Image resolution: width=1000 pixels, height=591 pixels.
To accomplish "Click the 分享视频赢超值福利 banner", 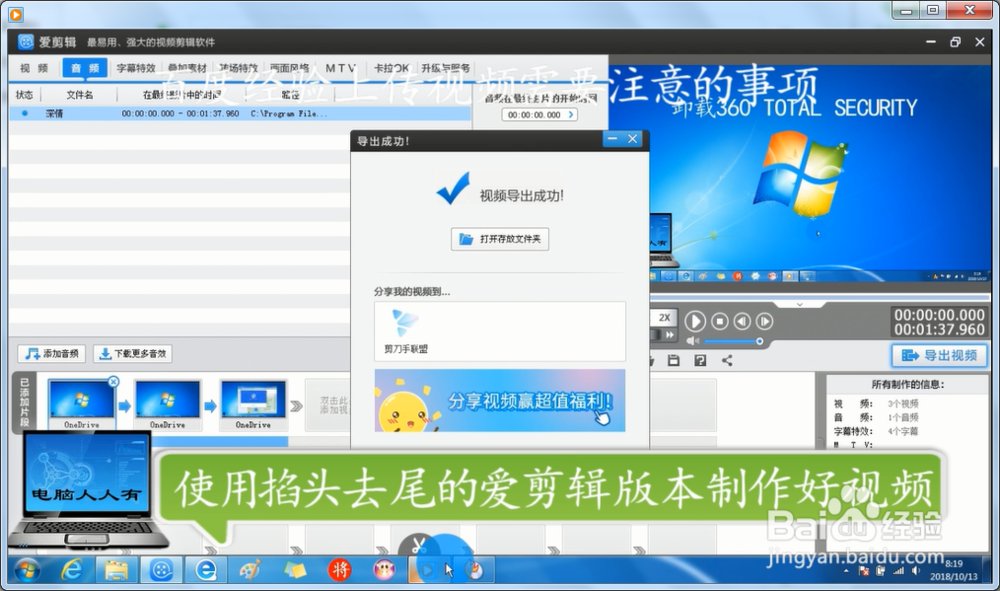I will click(500, 400).
